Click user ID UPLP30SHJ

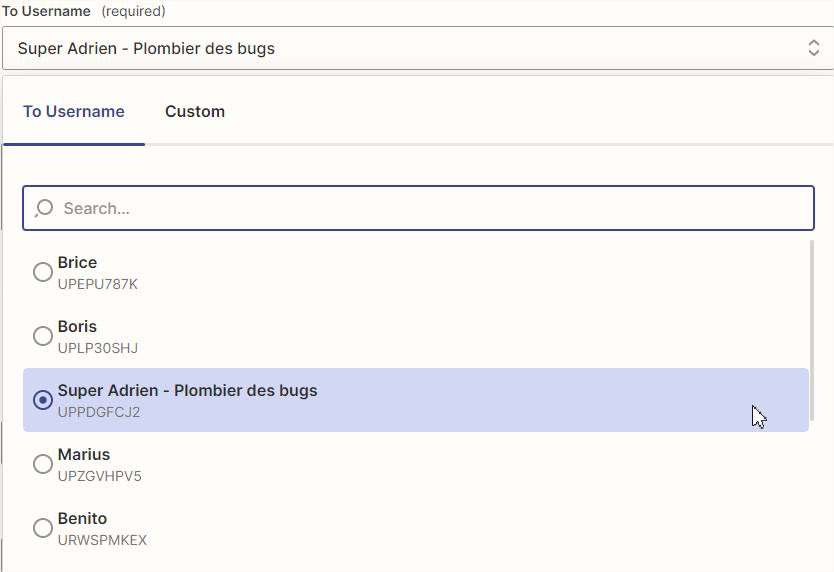tap(98, 348)
